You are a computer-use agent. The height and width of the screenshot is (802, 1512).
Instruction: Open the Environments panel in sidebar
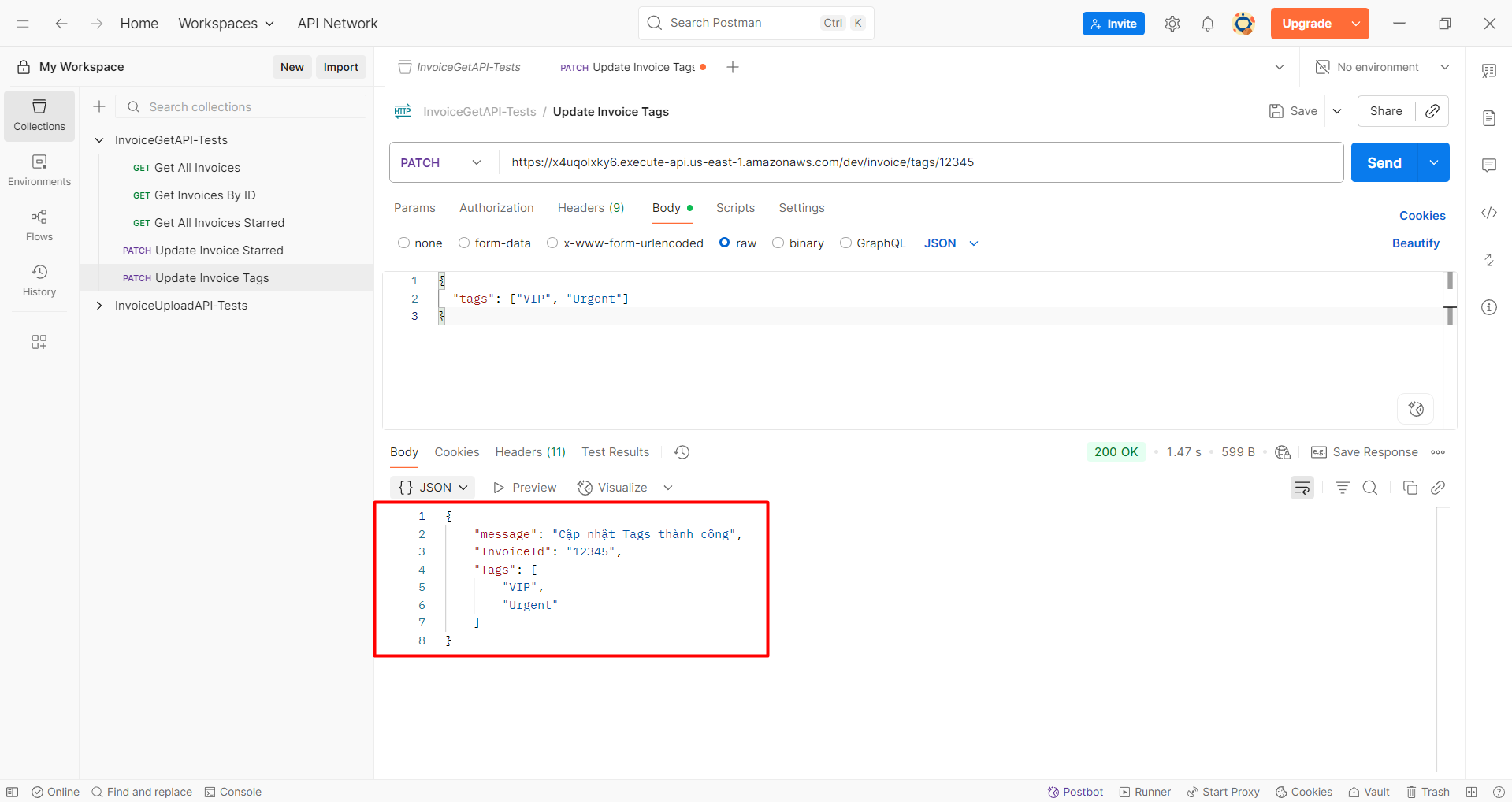click(39, 169)
